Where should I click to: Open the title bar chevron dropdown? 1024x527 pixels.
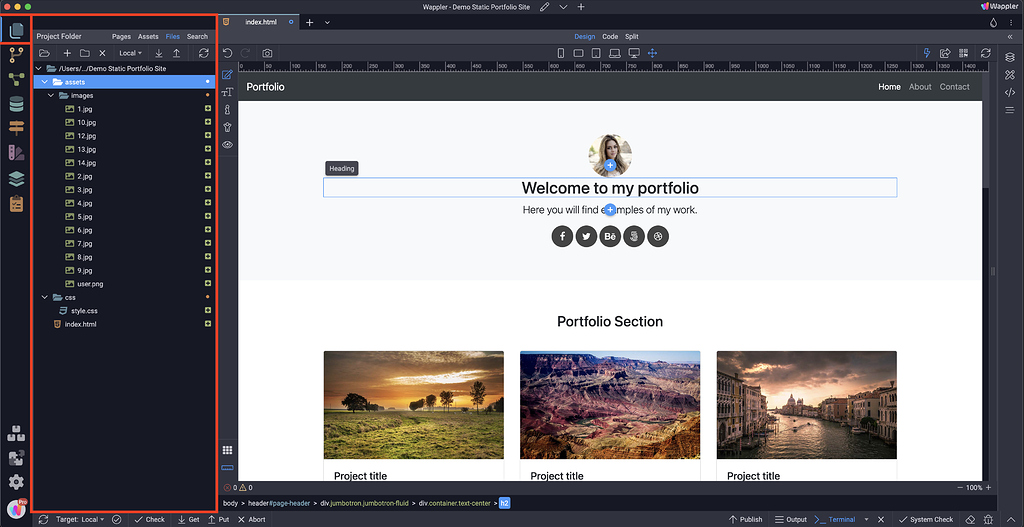coord(564,7)
